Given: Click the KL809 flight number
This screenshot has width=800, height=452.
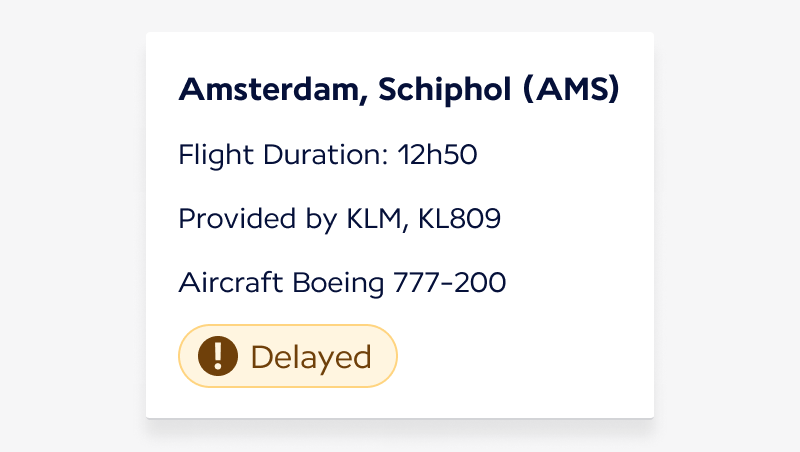Looking at the screenshot, I should 459,219.
